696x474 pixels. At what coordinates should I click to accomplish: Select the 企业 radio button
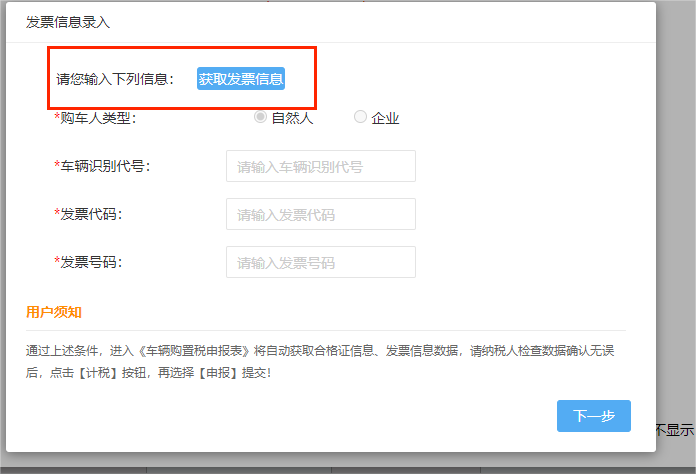(360, 117)
